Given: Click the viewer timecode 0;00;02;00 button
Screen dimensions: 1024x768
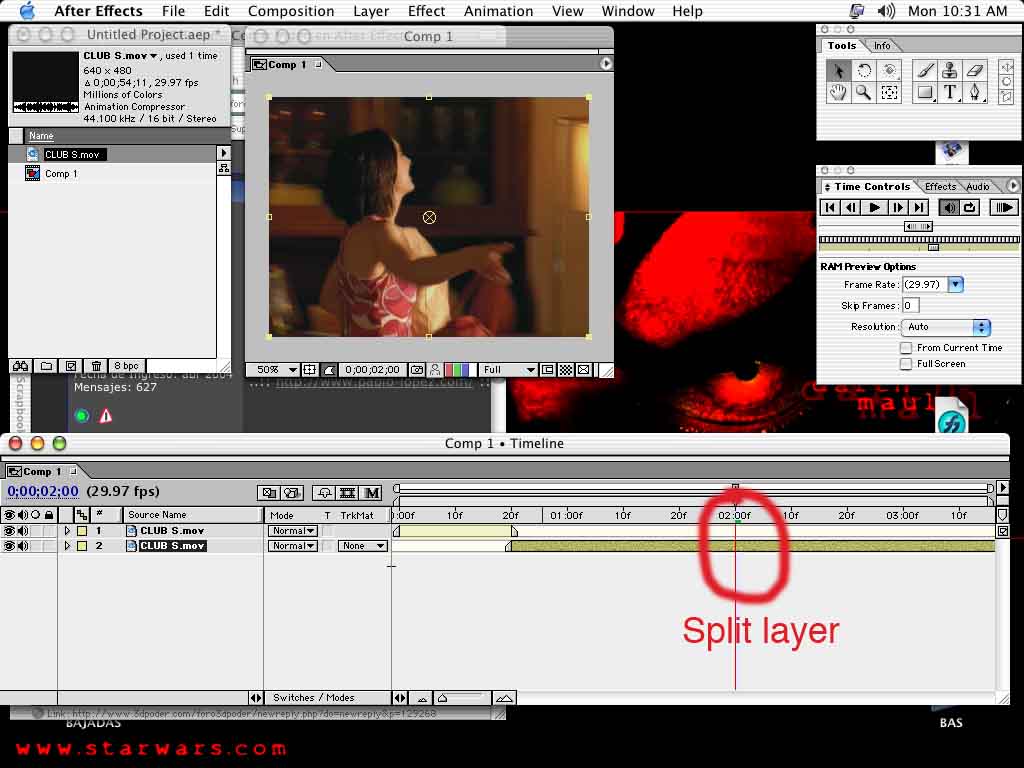Looking at the screenshot, I should (372, 370).
